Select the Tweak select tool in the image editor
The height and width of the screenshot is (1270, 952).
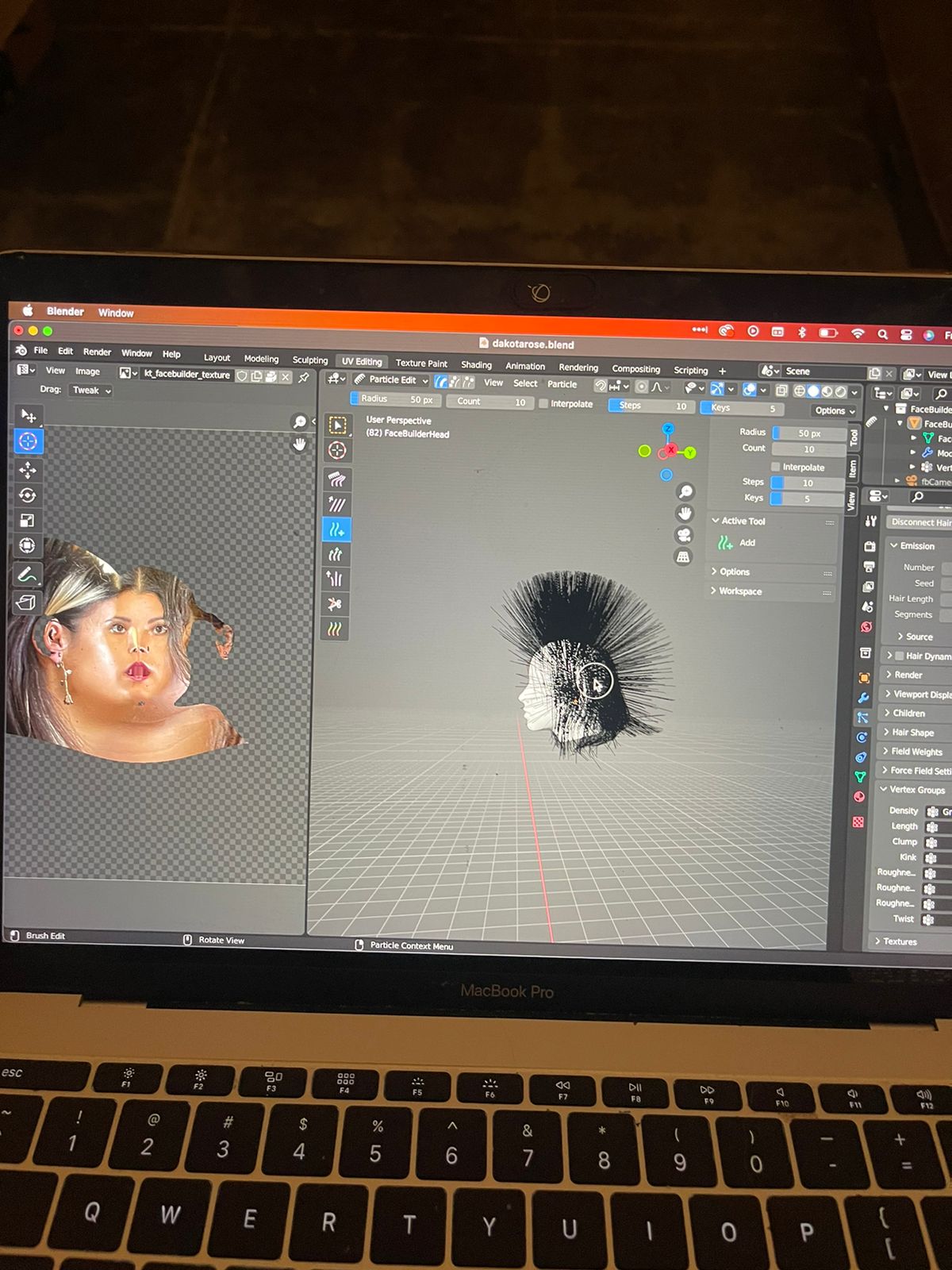tap(28, 415)
